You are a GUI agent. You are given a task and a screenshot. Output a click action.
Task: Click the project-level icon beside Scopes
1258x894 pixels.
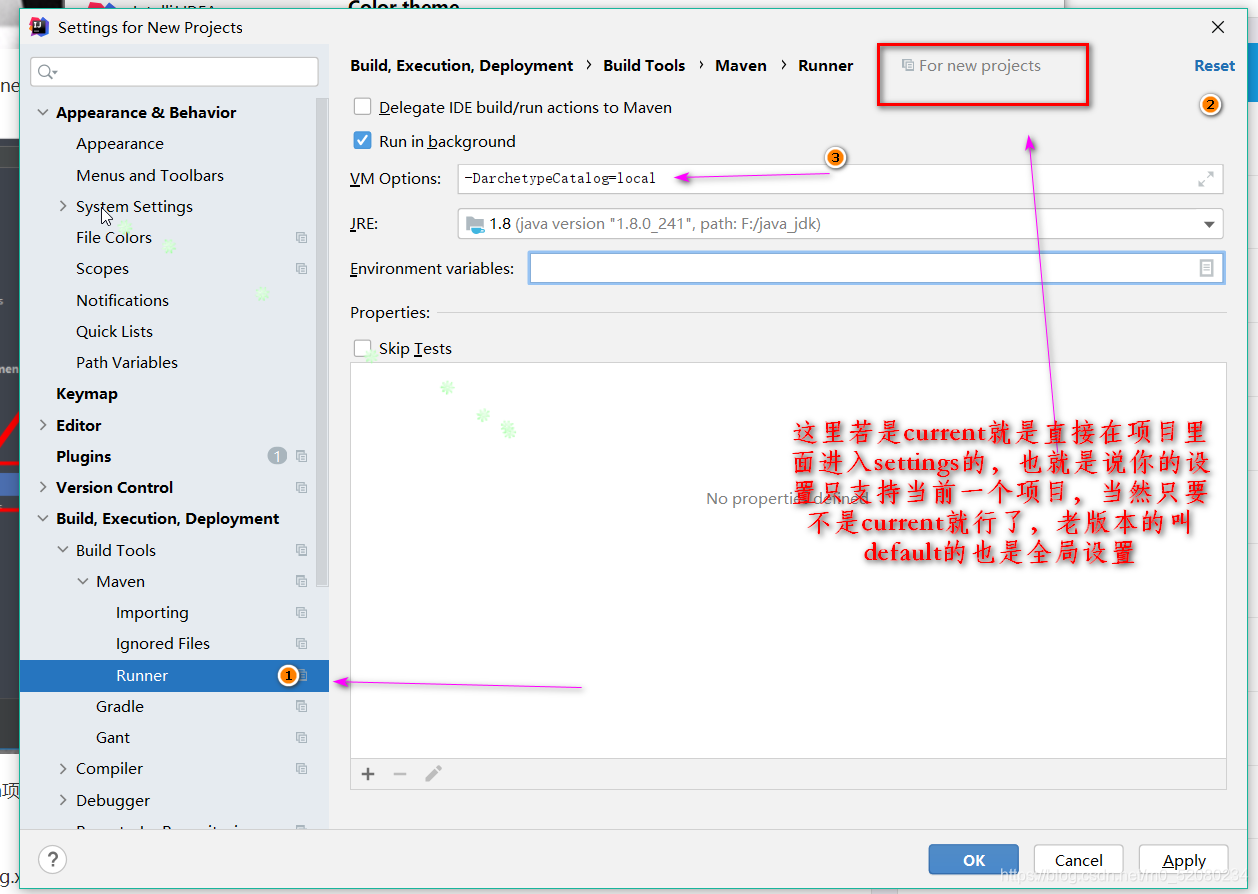(x=301, y=268)
